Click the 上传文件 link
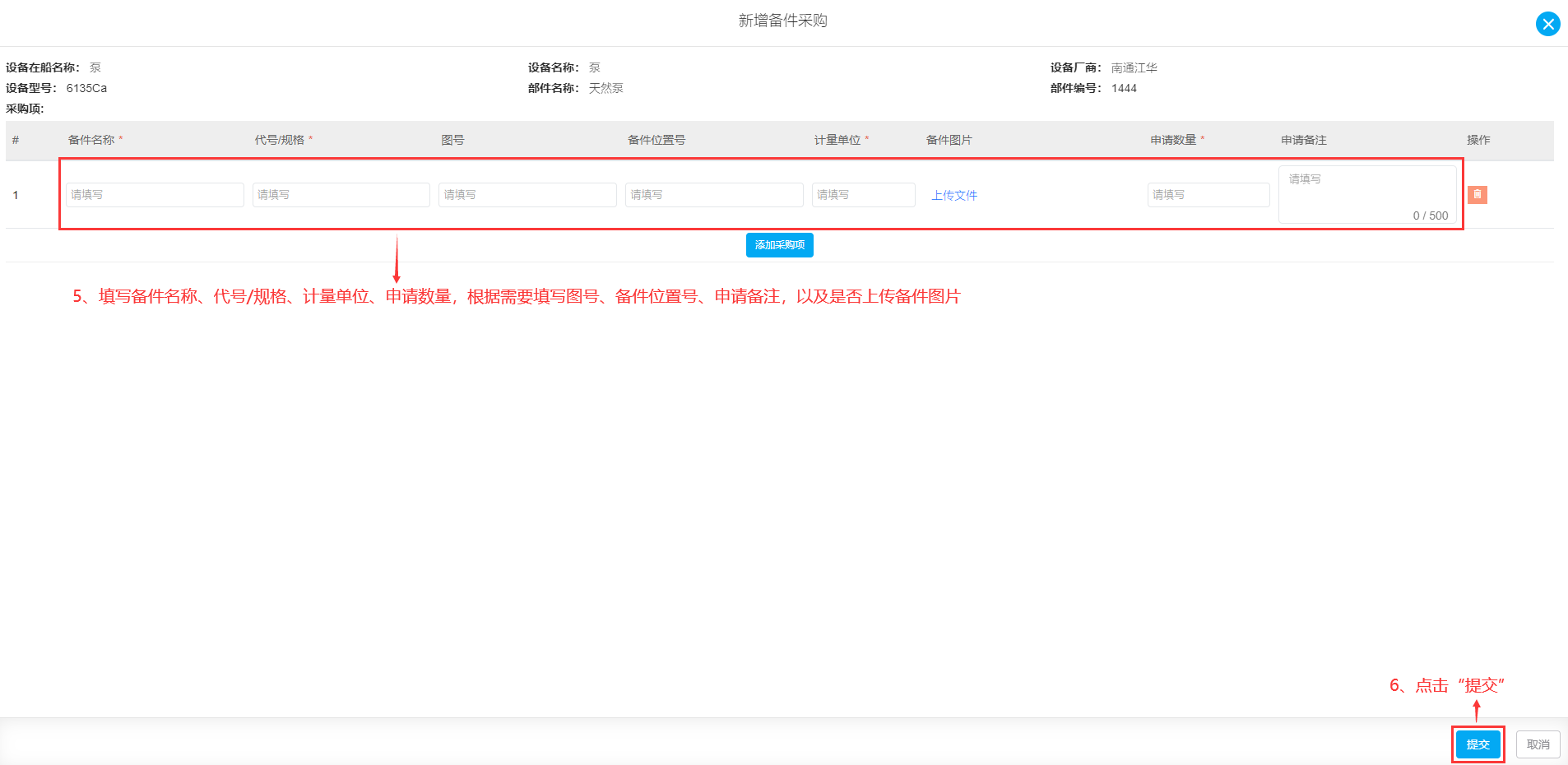This screenshot has width=1568, height=765. click(954, 196)
